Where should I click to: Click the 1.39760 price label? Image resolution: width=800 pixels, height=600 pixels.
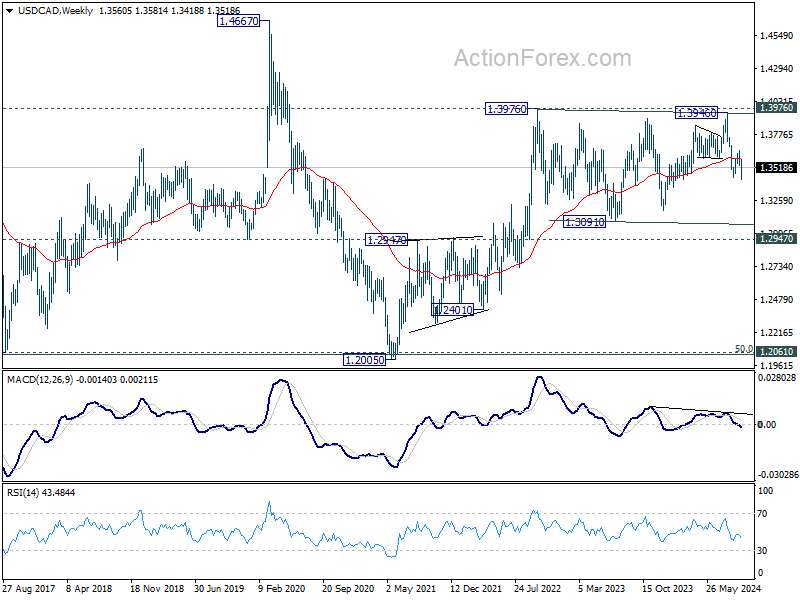tap(506, 109)
